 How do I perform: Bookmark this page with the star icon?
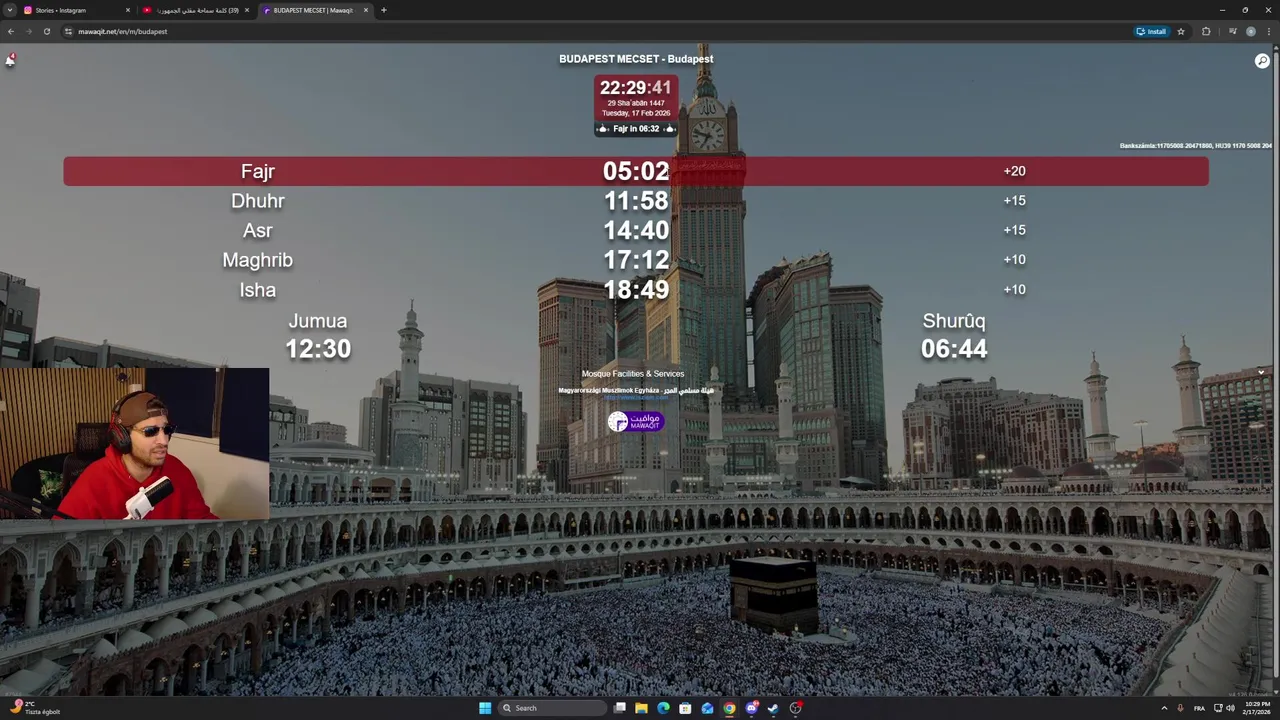[1181, 31]
